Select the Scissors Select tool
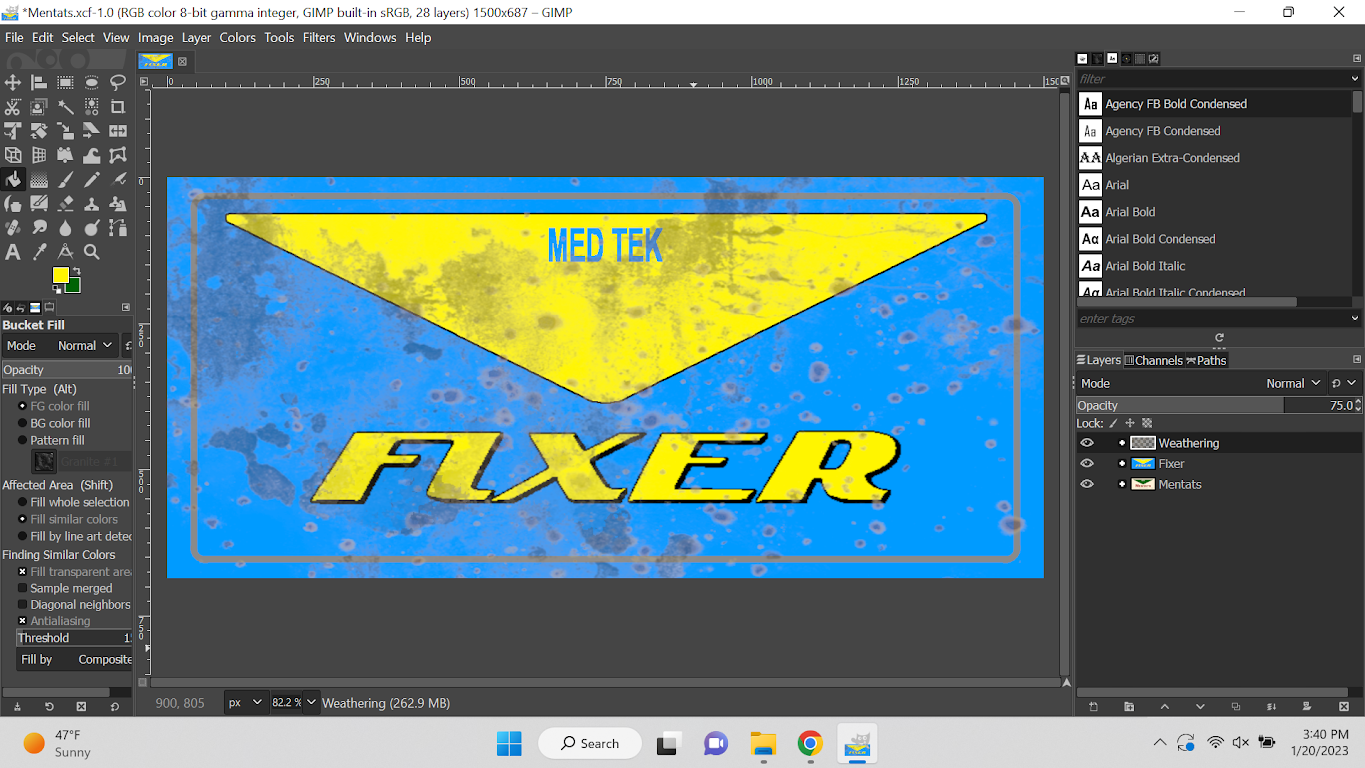Viewport: 1365px width, 768px height. (13, 106)
